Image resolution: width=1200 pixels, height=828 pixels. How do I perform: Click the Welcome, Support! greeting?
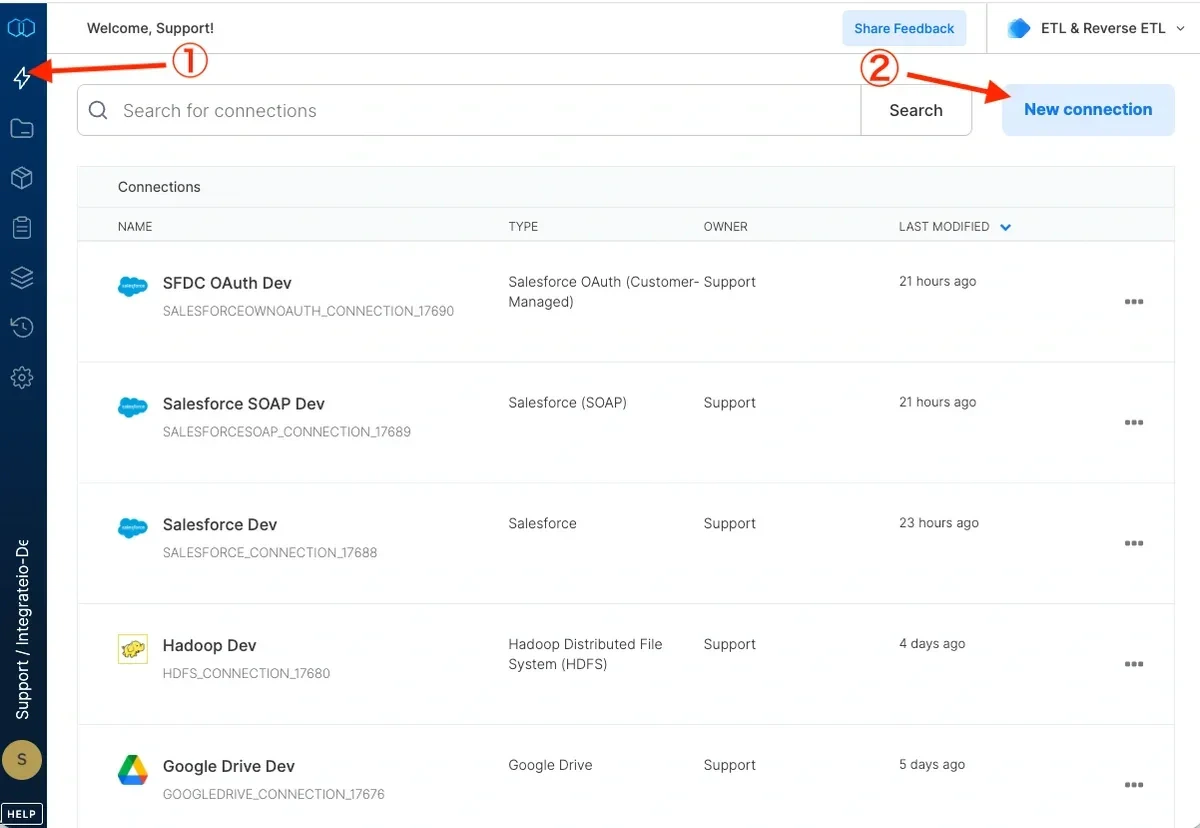click(x=150, y=29)
